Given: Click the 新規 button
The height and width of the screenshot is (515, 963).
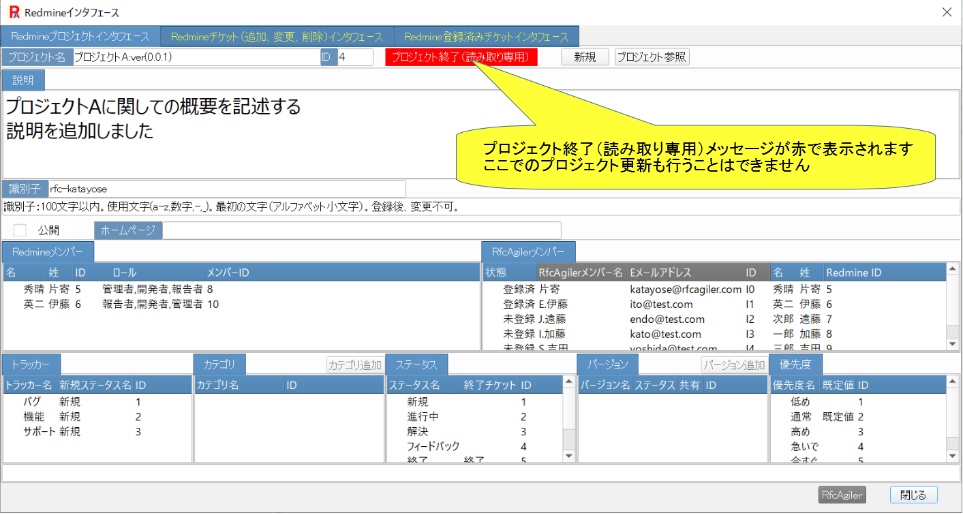Looking at the screenshot, I should (585, 57).
